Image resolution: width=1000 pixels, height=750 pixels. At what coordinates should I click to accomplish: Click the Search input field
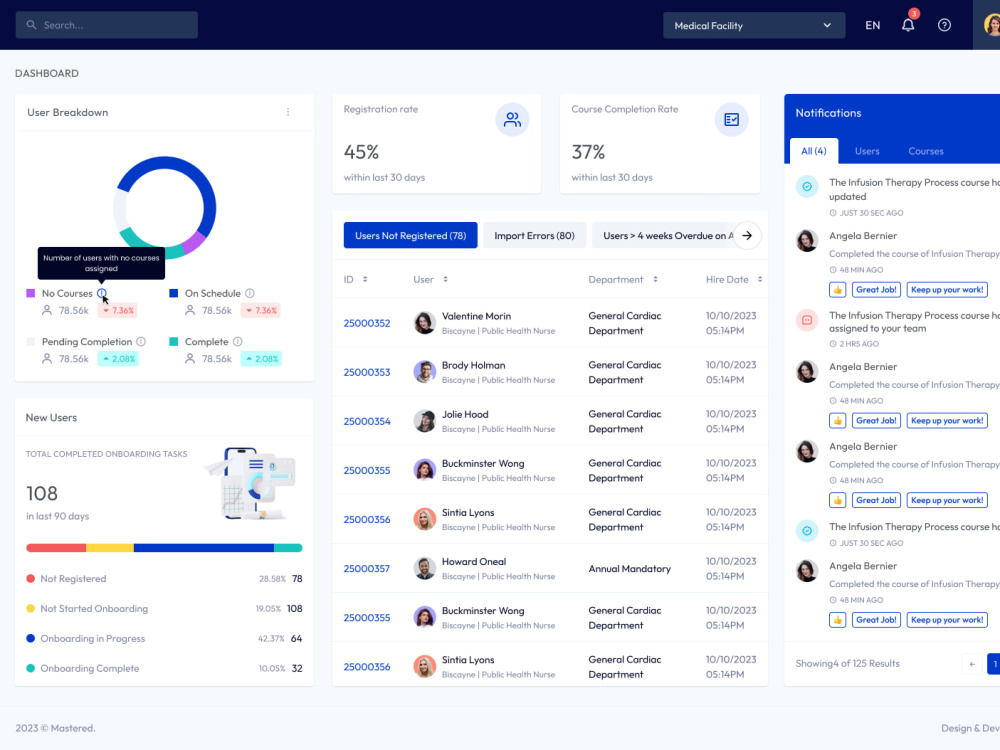coord(107,25)
